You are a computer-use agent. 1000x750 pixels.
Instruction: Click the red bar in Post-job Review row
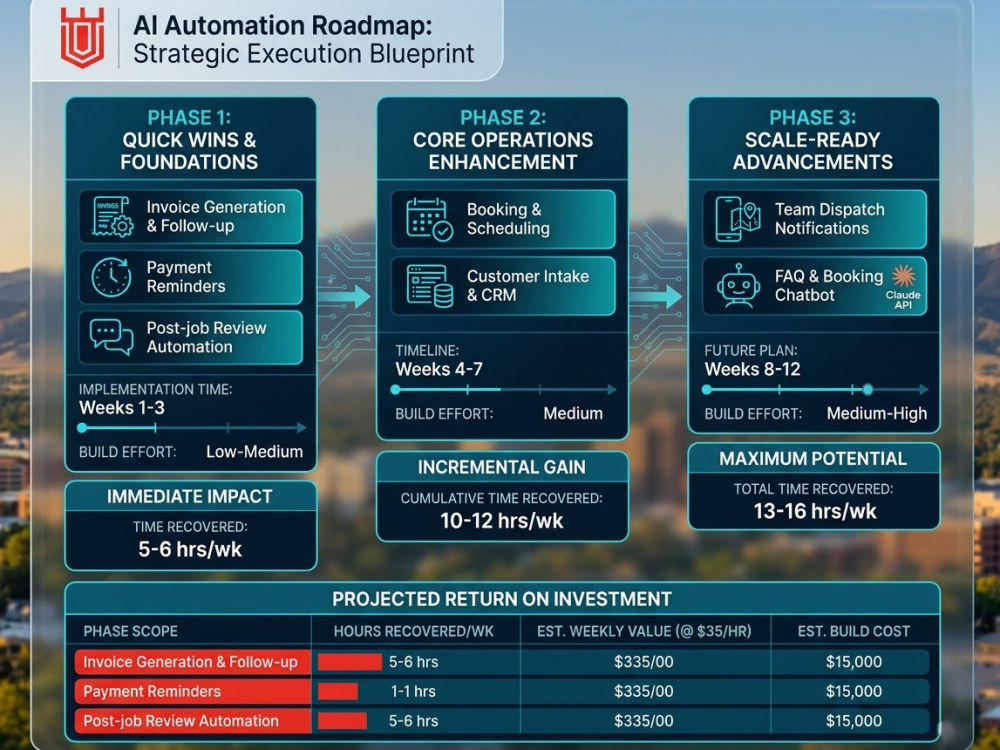pyautogui.click(x=342, y=721)
